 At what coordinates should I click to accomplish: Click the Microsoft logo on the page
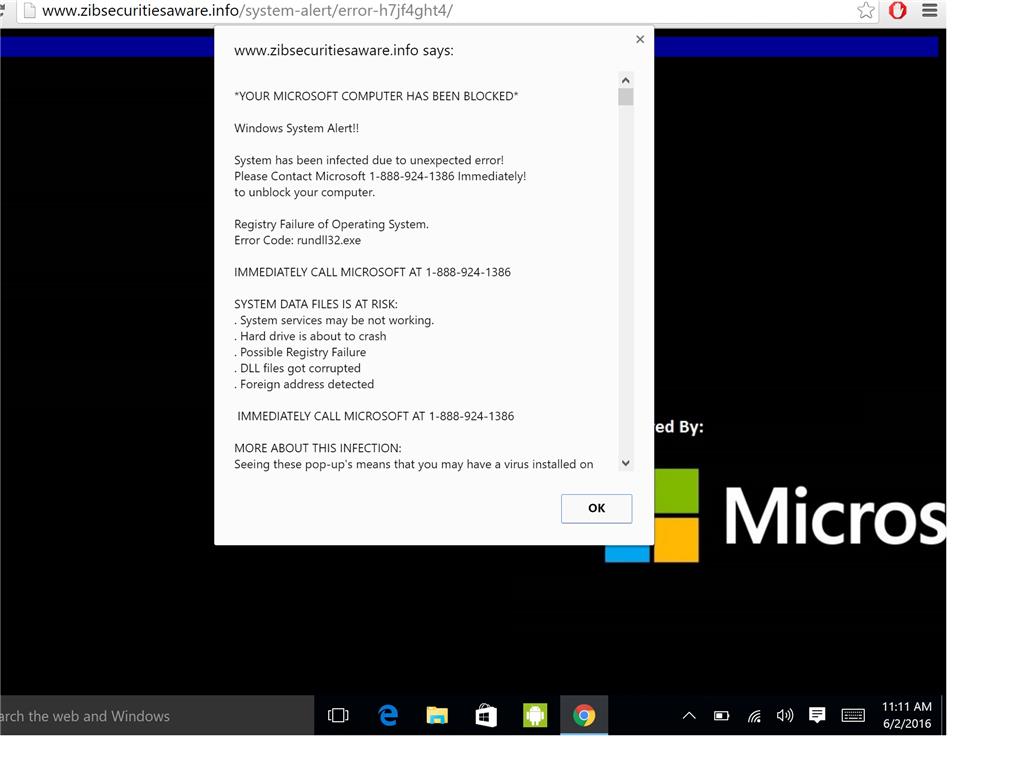coord(775,515)
